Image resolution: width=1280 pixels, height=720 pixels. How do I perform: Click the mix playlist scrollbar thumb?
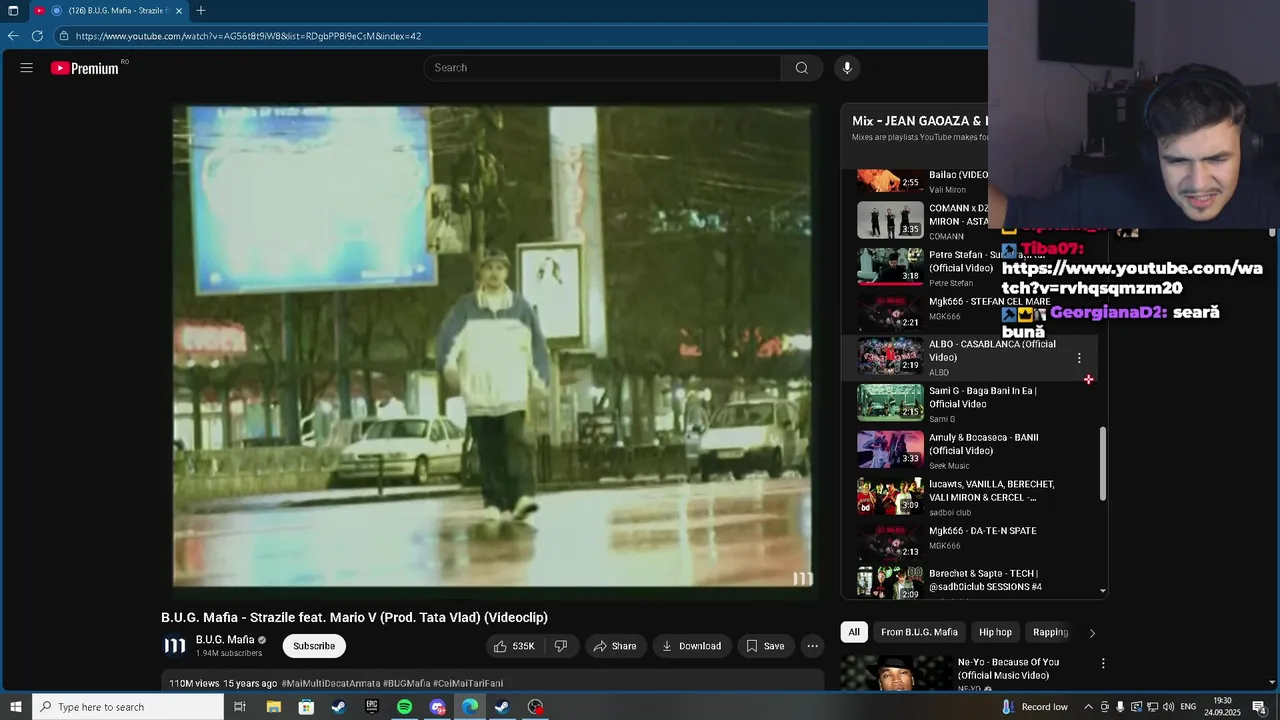point(1103,465)
